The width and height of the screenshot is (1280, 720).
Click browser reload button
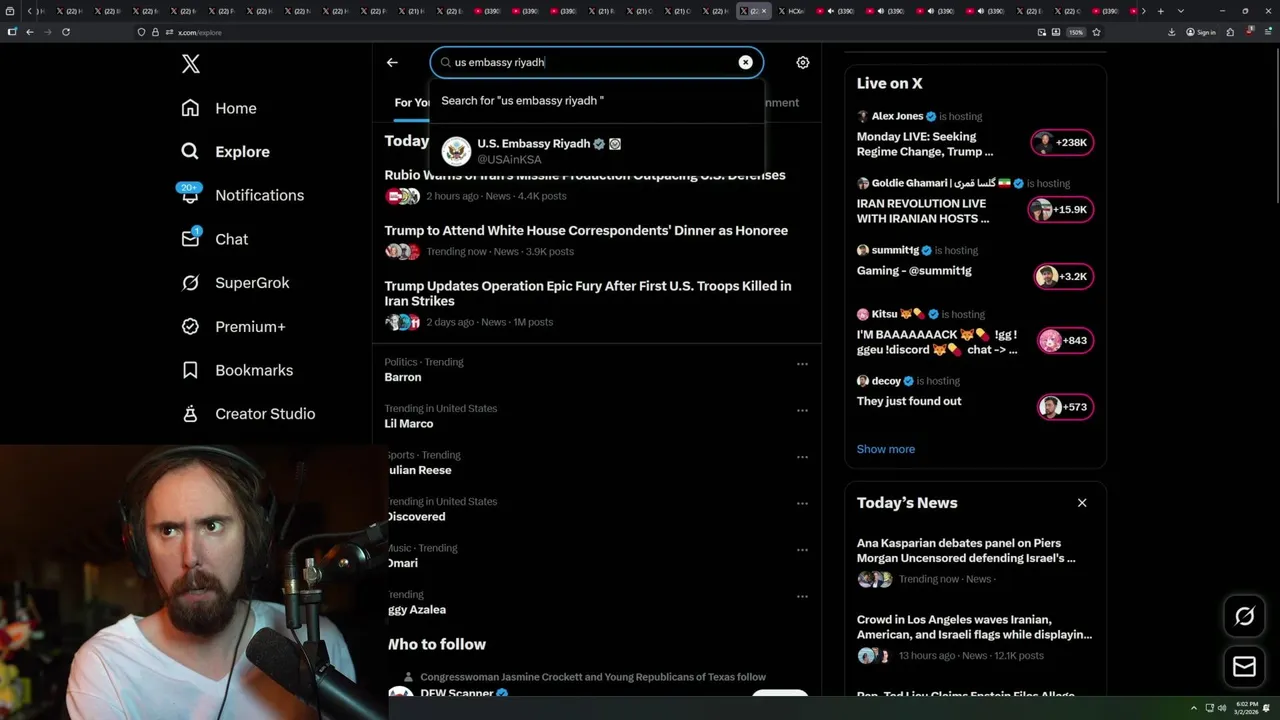coord(66,32)
